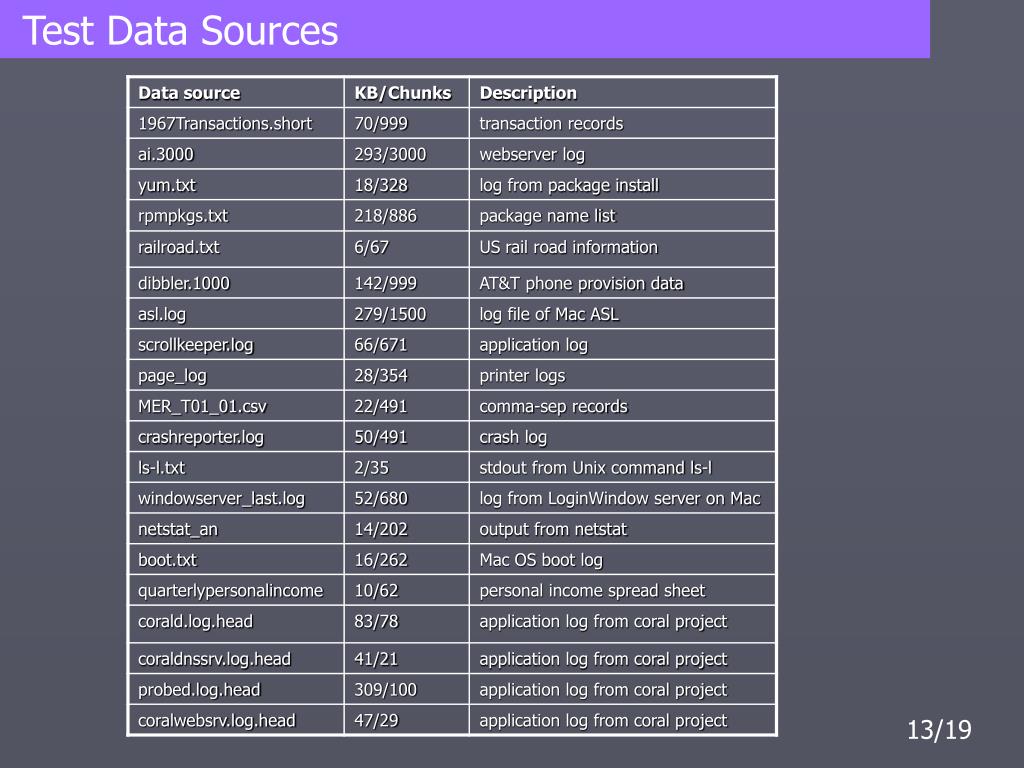Select the 309/100 value for probed.log.head
The image size is (1024, 768).
point(385,690)
